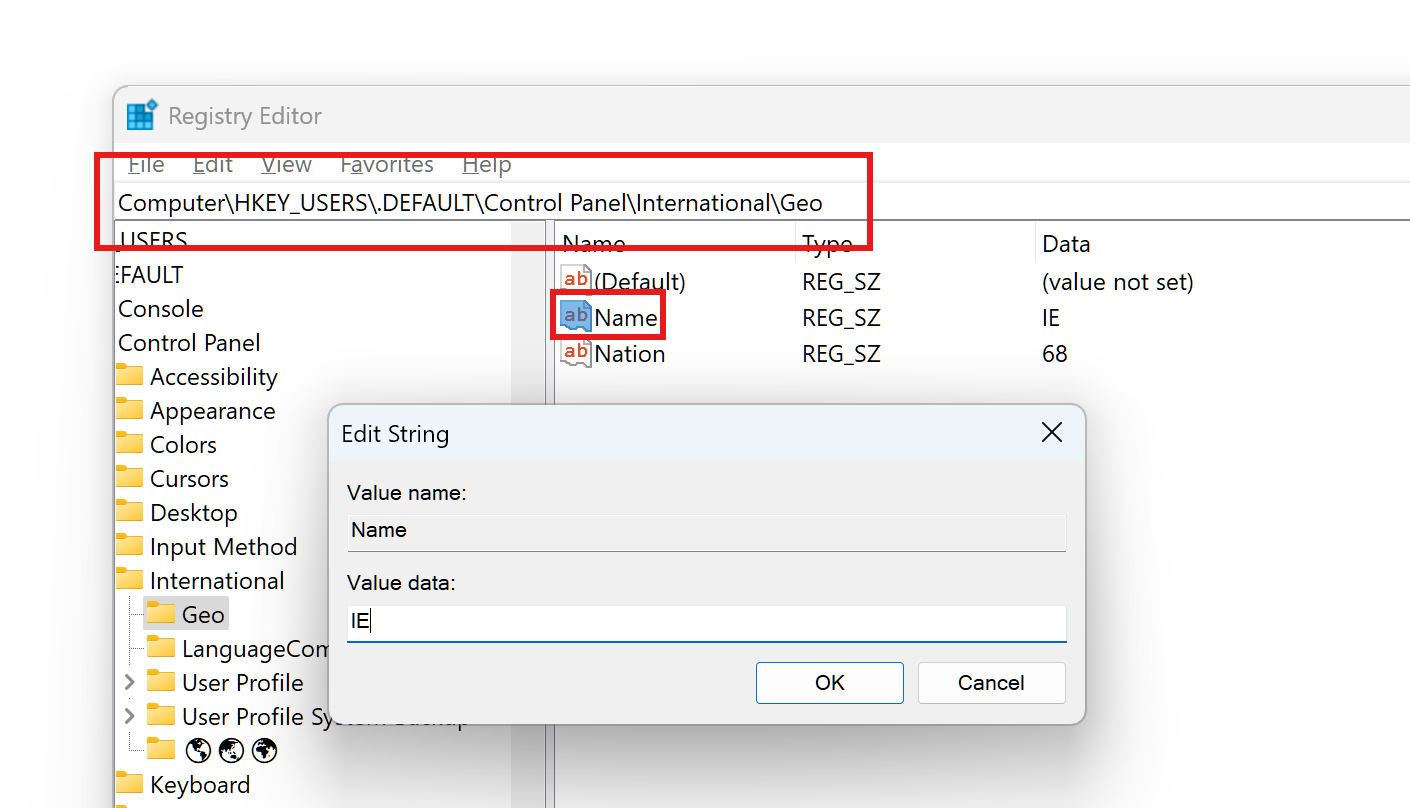Close the Edit String dialog

click(1051, 433)
